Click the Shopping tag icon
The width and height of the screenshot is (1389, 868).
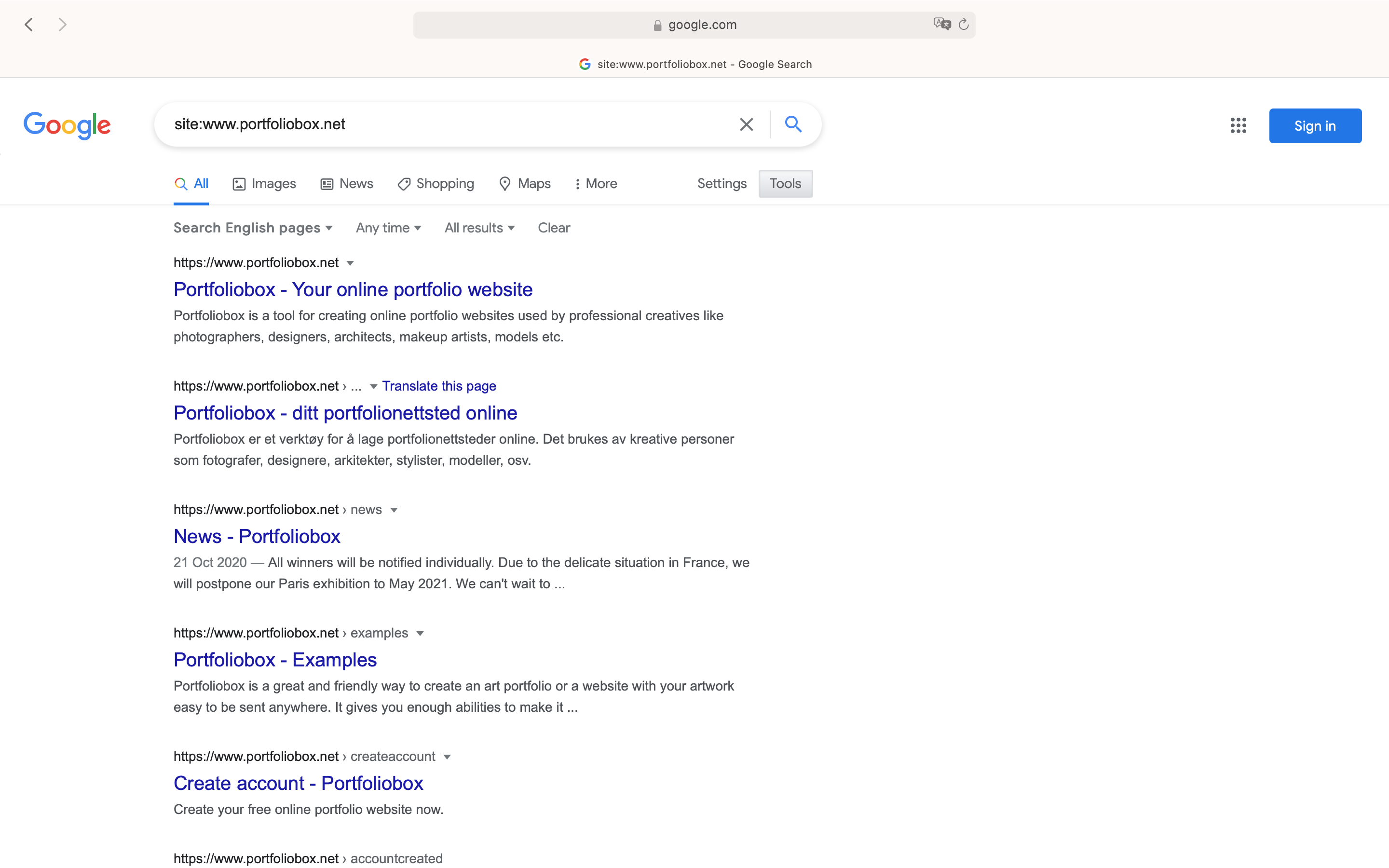404,184
